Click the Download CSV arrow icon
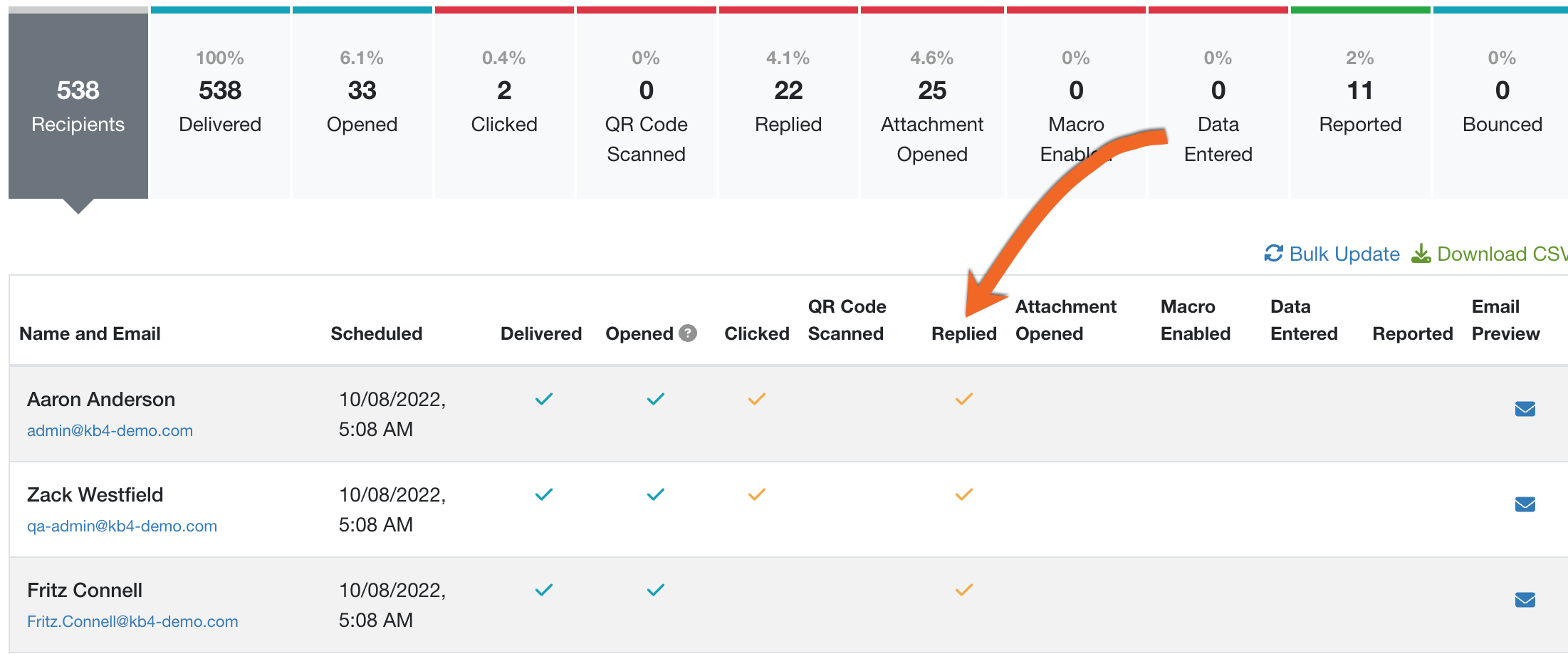 (x=1421, y=254)
